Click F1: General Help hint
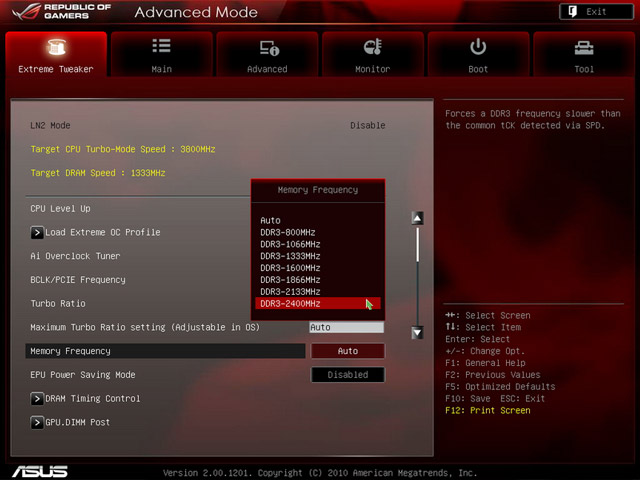This screenshot has height=480, width=640. click(x=485, y=363)
